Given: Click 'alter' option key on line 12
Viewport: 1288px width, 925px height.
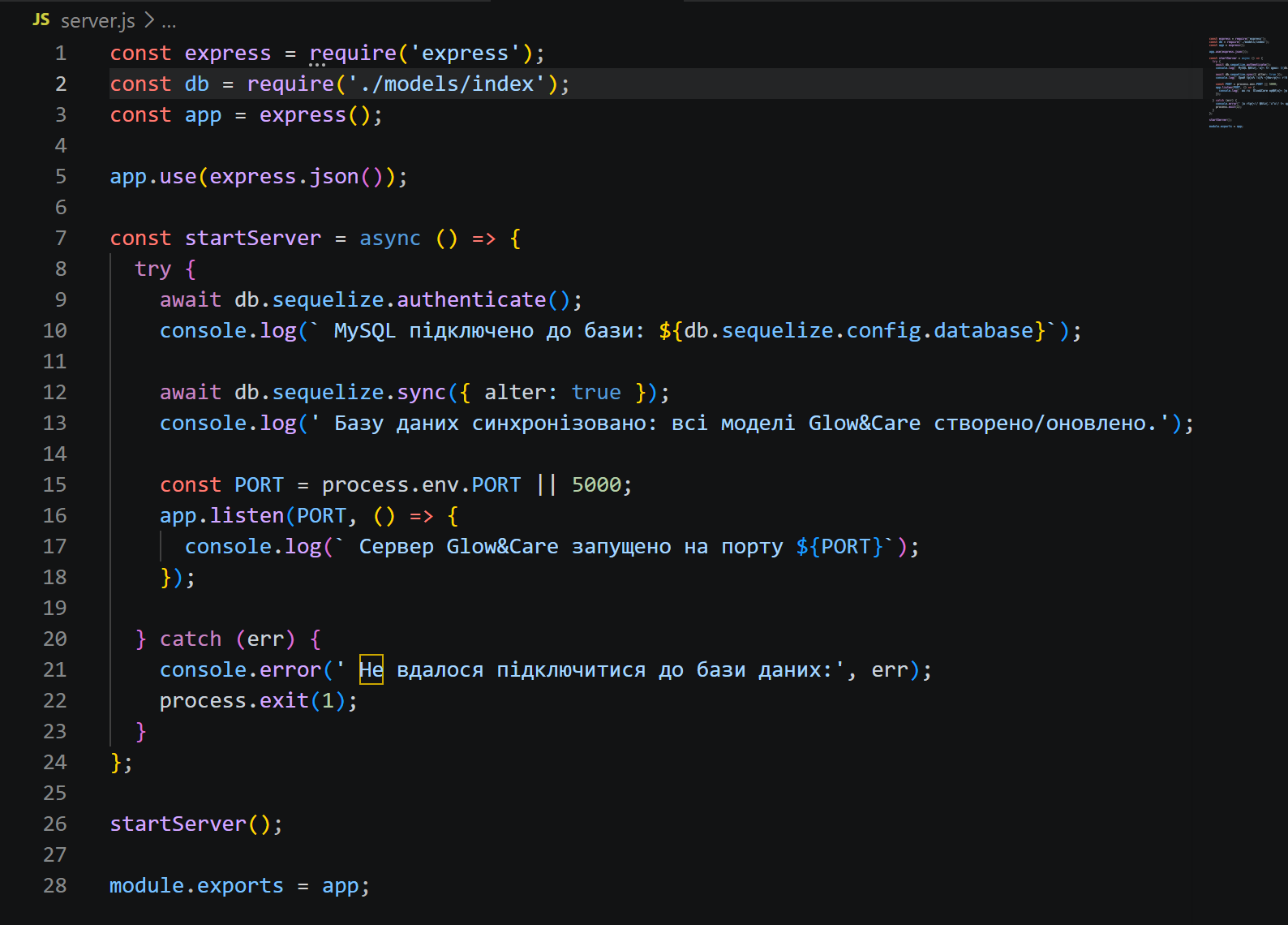Looking at the screenshot, I should (x=515, y=392).
